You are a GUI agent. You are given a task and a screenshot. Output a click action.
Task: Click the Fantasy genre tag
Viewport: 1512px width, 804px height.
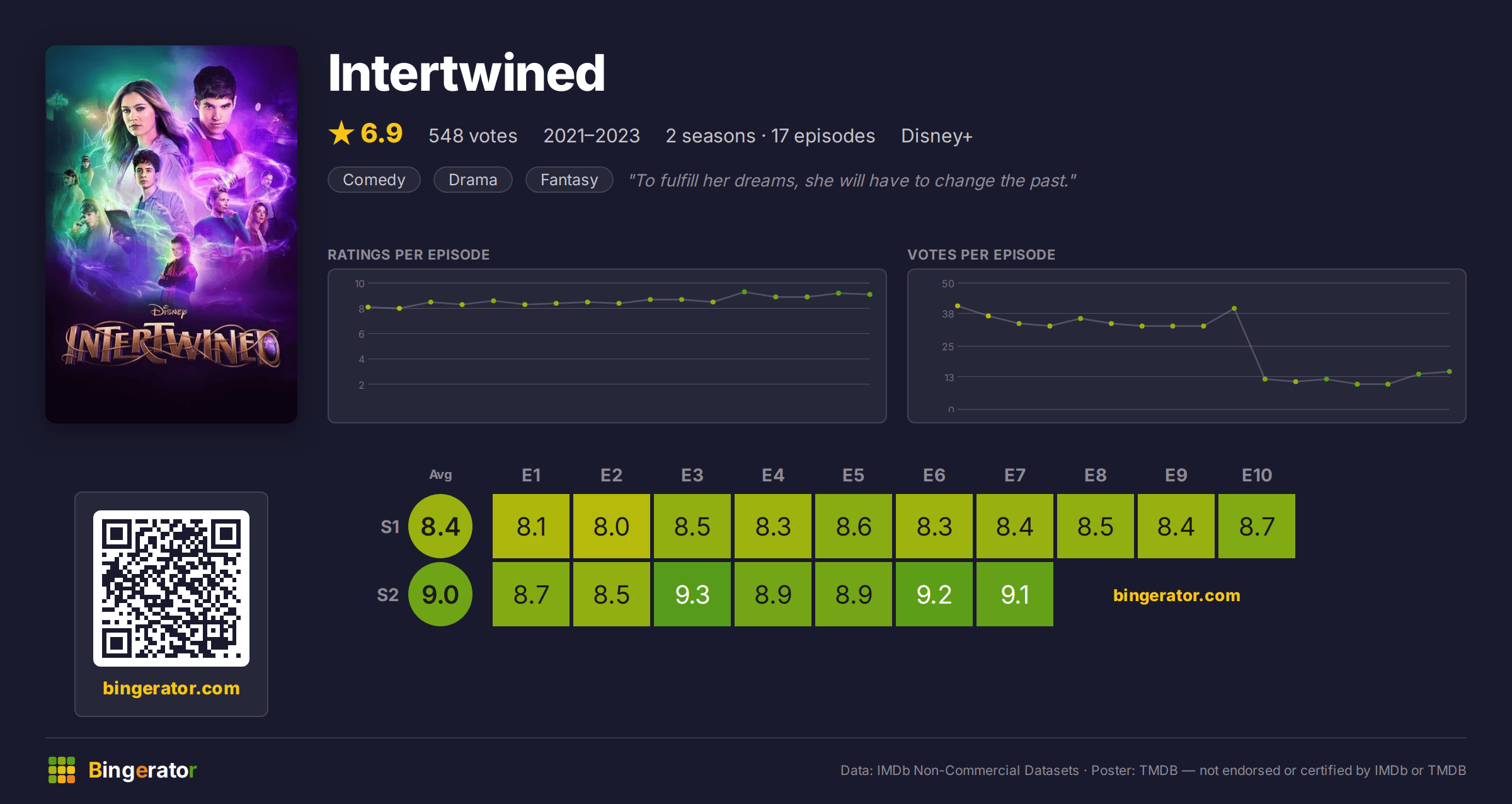(x=570, y=180)
